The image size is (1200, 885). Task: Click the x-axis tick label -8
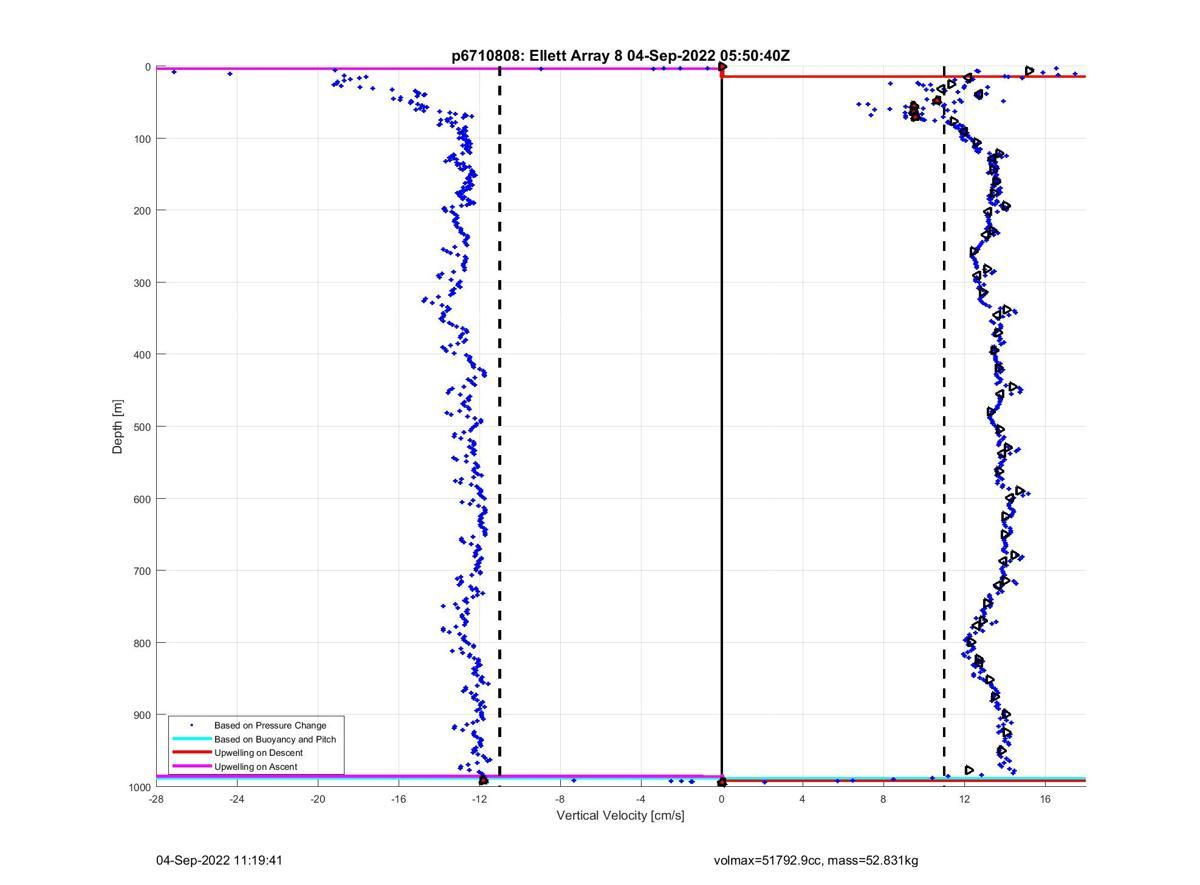coord(560,799)
